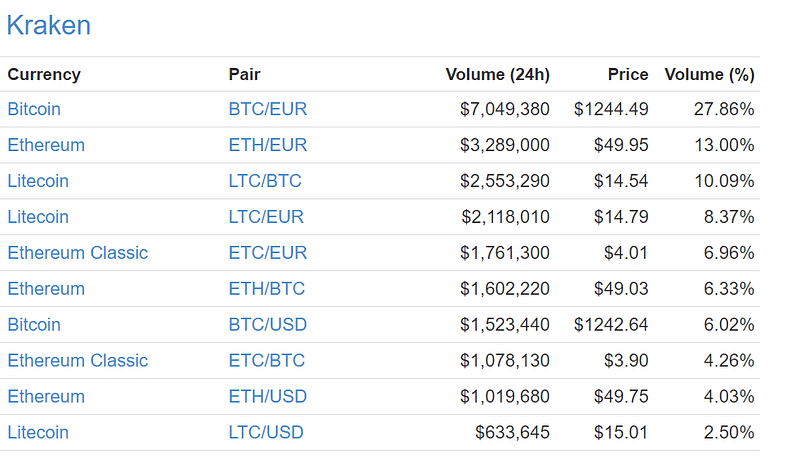Open the LTC/USD pair link

point(266,432)
